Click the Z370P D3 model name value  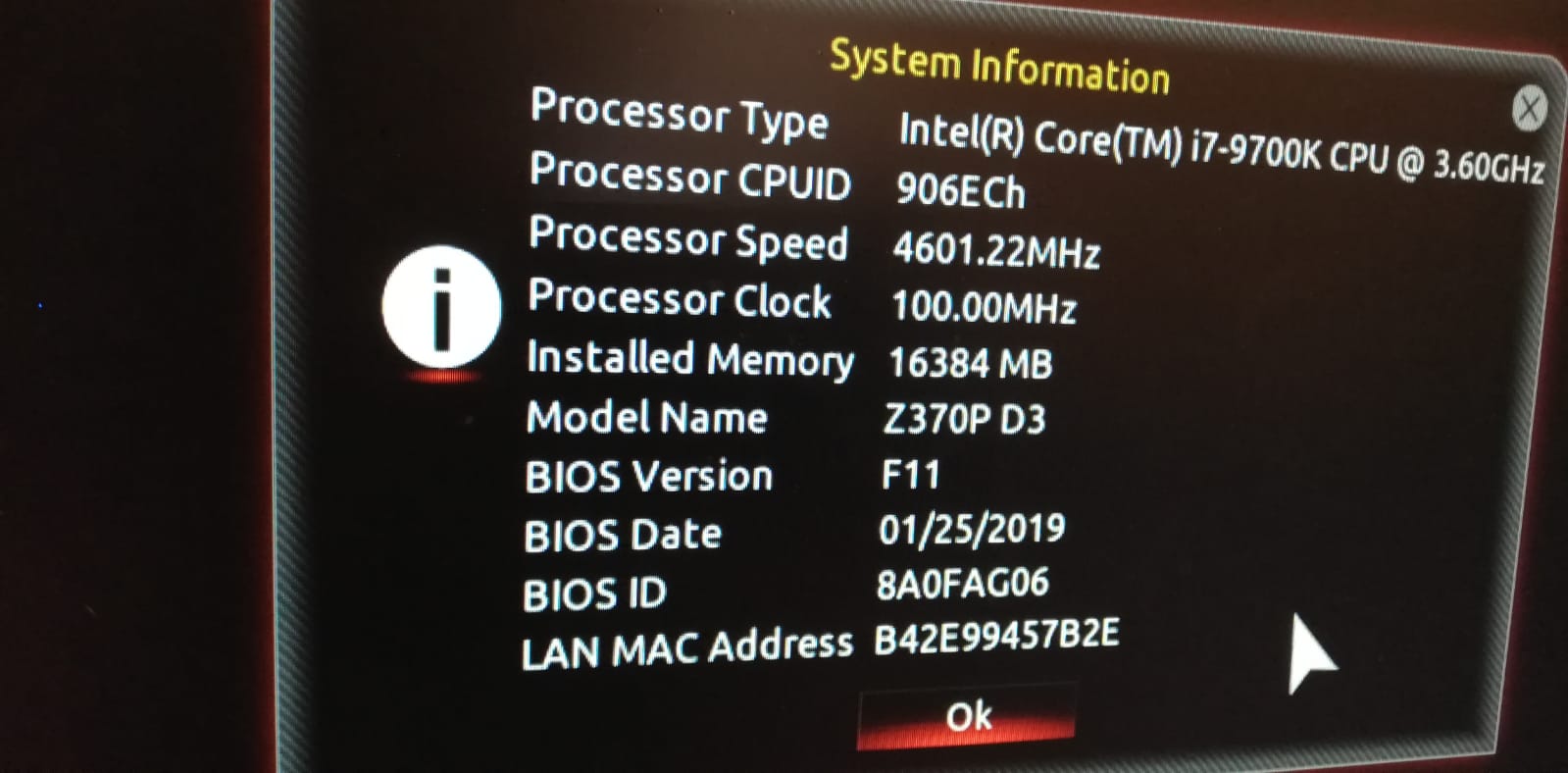964,419
